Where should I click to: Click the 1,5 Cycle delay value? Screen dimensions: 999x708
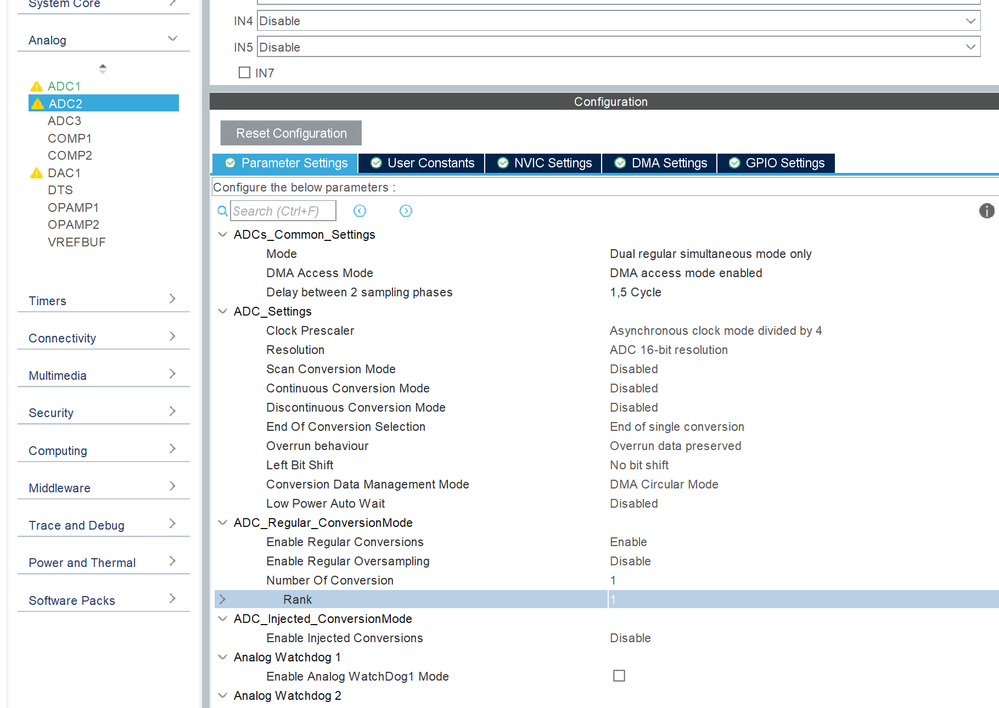tap(635, 292)
